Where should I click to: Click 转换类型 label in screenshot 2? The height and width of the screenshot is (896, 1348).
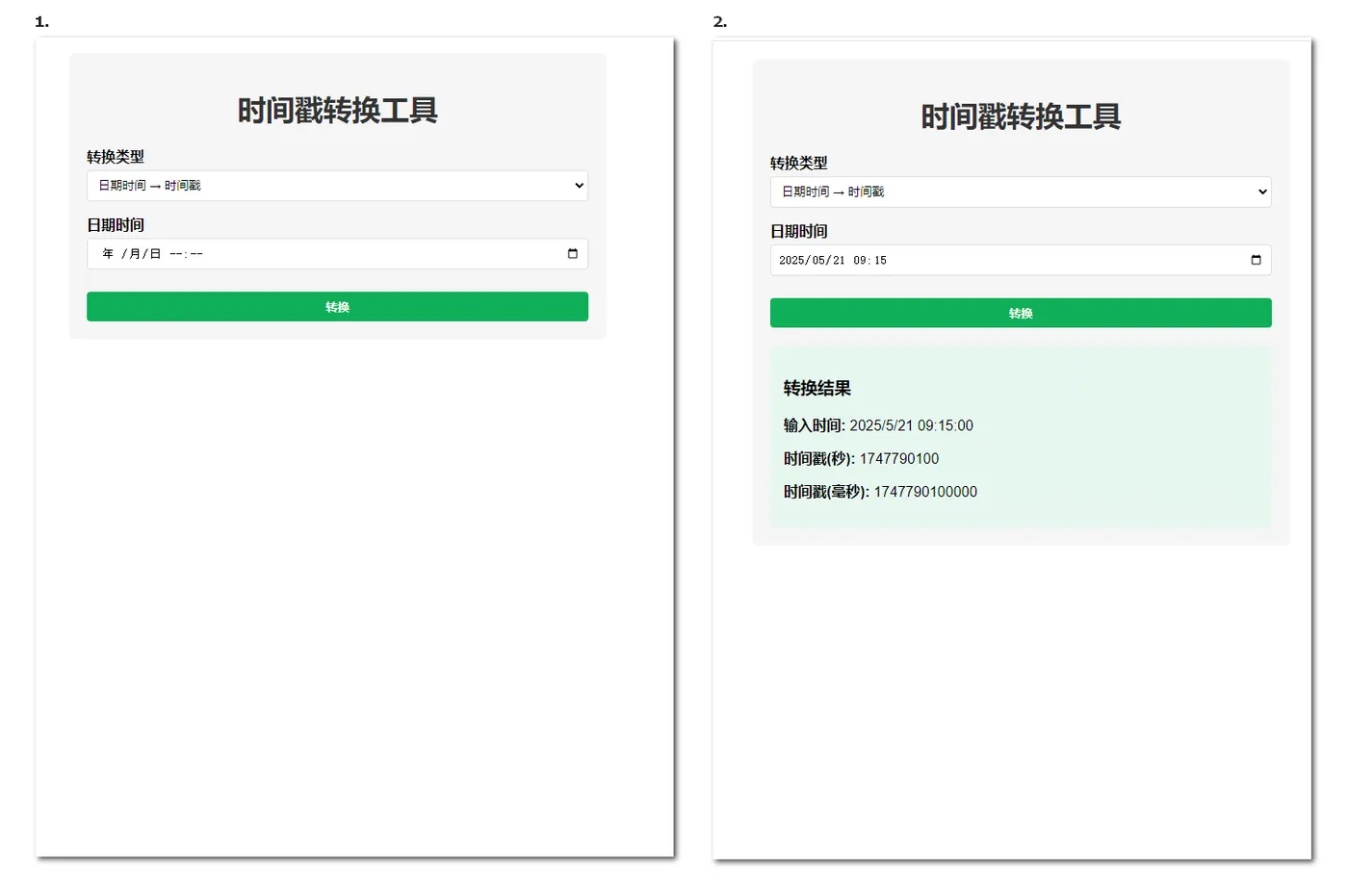[x=799, y=163]
